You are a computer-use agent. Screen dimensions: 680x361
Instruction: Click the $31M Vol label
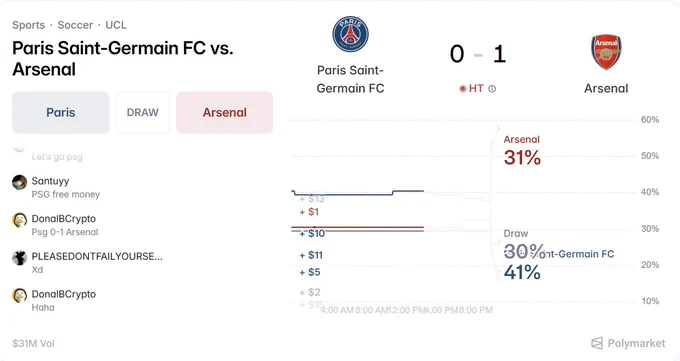click(x=33, y=344)
